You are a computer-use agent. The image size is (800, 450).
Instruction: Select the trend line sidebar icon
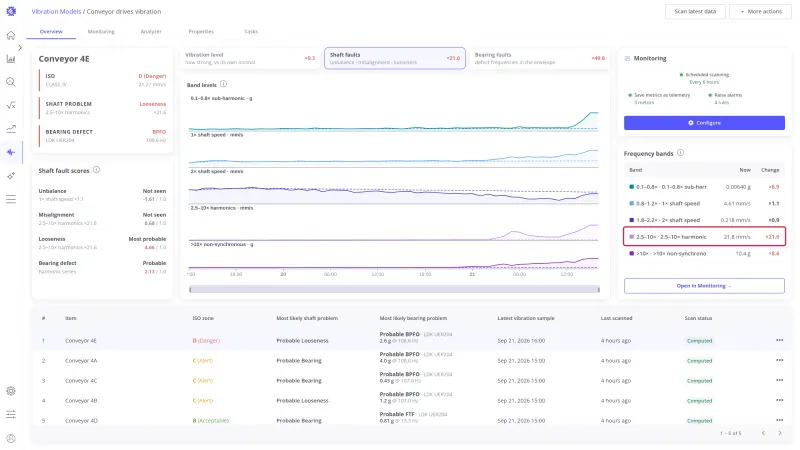[x=11, y=129]
